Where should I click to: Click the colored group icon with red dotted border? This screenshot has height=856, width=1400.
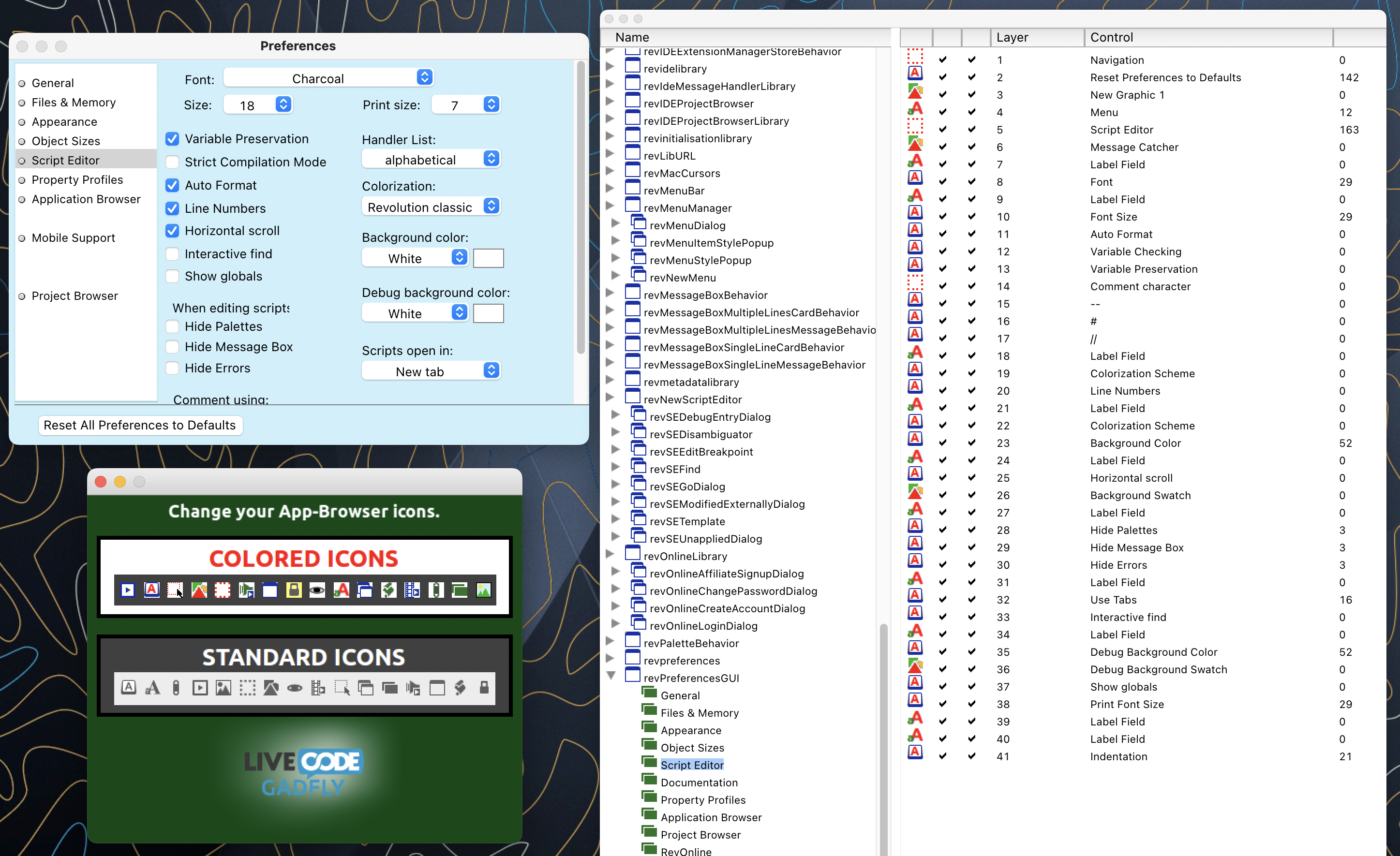(x=222, y=590)
